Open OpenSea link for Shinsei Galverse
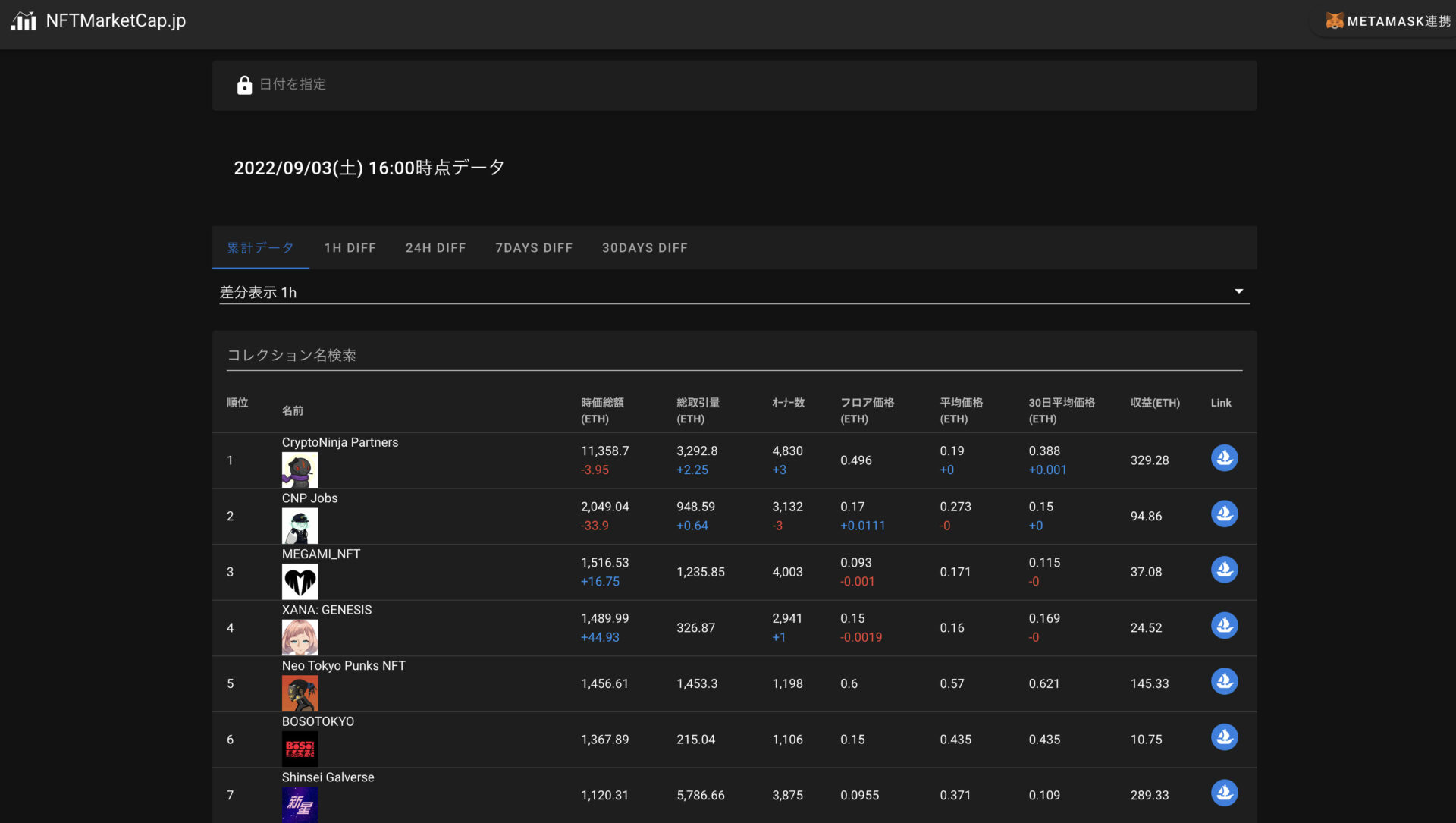1456x823 pixels. [x=1224, y=793]
